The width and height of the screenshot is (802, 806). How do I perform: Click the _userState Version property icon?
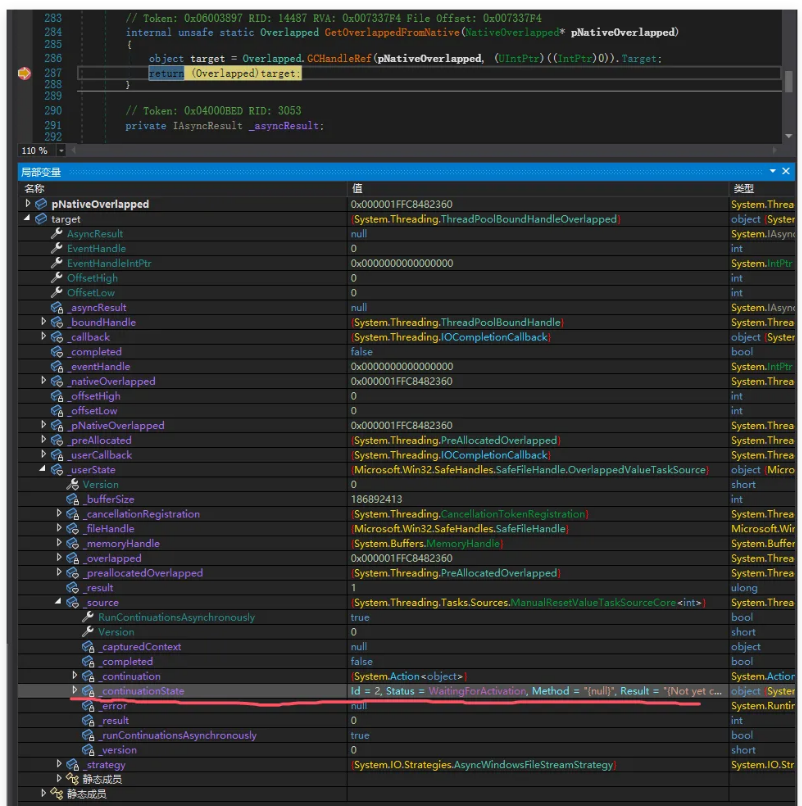(72, 484)
